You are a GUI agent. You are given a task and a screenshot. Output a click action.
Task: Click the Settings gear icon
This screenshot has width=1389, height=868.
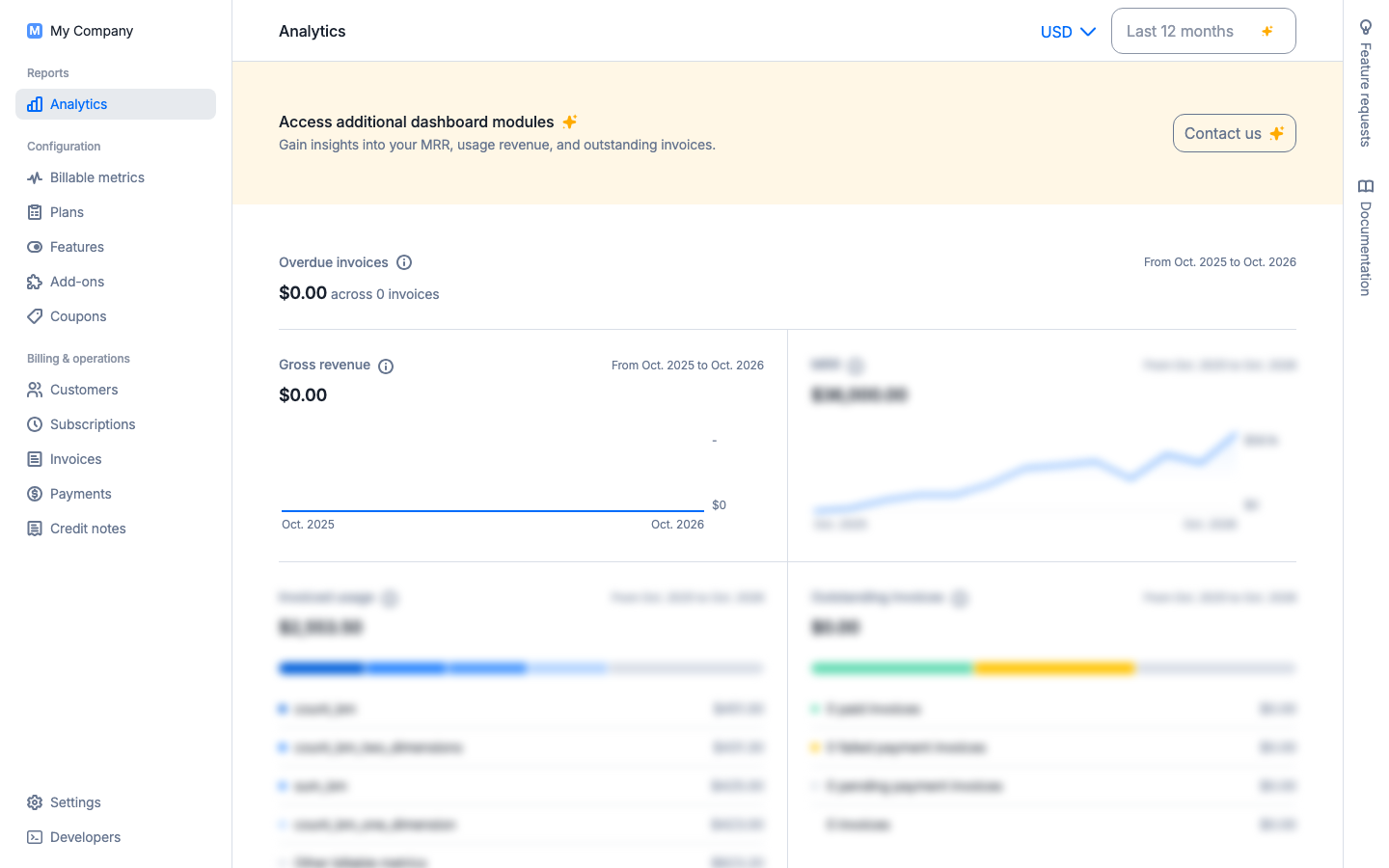click(x=35, y=802)
